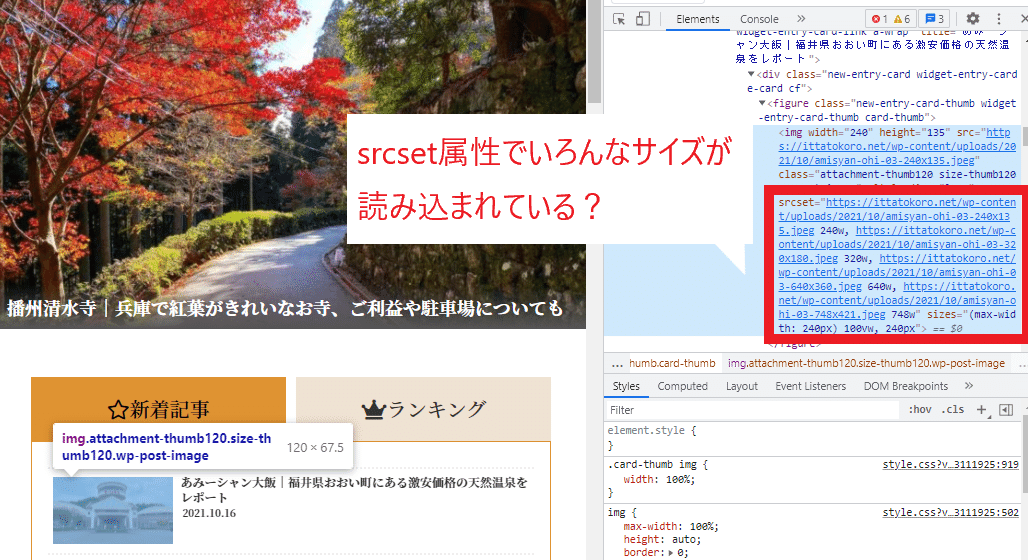The image size is (1028, 560).
Task: Open the img src URL link
Action: (x=897, y=146)
